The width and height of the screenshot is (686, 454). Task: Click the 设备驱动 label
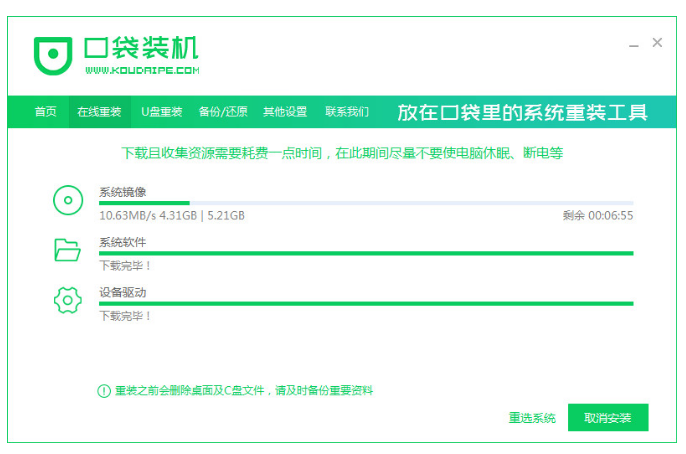pyautogui.click(x=122, y=293)
